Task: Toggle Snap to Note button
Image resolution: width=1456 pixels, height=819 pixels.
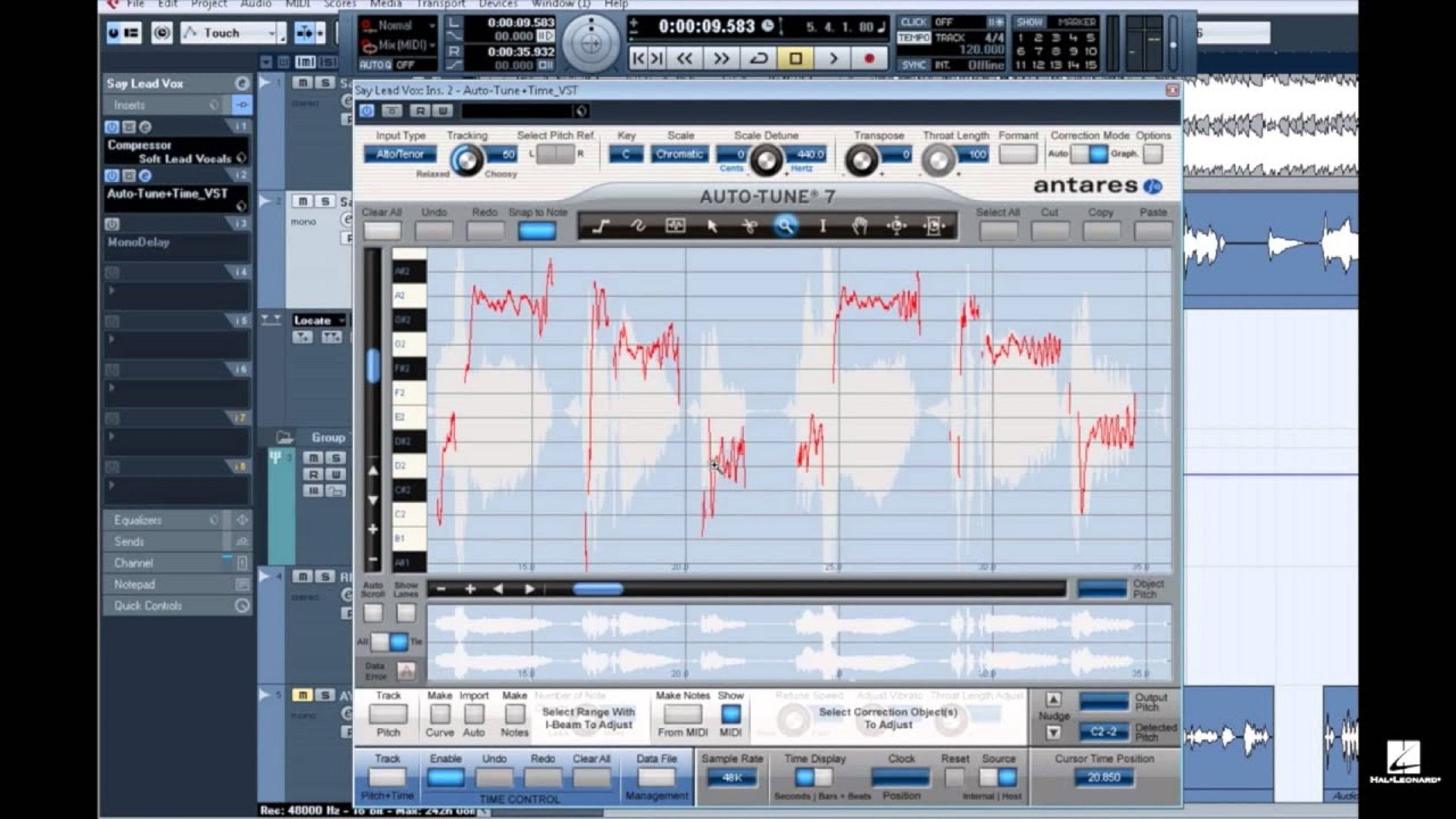Action: [537, 231]
